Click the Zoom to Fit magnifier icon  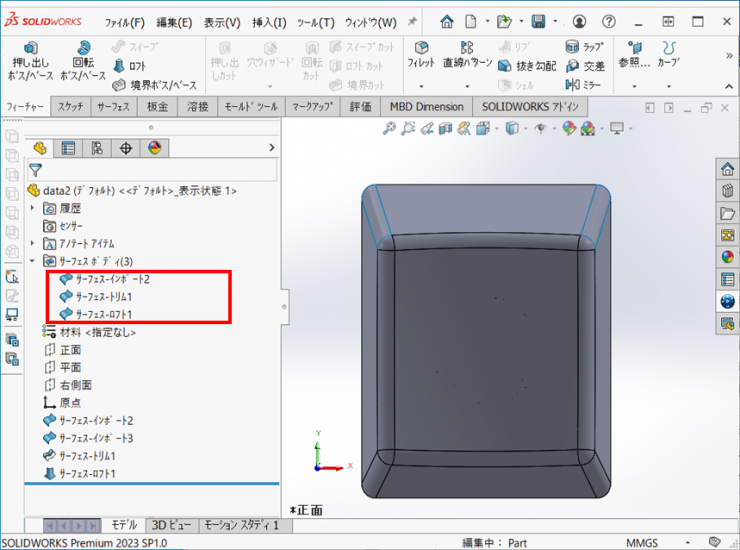(x=391, y=128)
